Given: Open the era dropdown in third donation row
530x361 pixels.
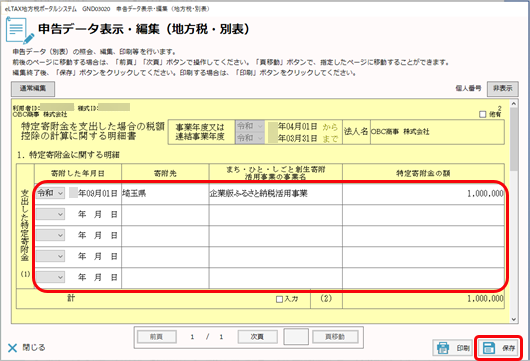Looking at the screenshot, I should [x=50, y=235].
